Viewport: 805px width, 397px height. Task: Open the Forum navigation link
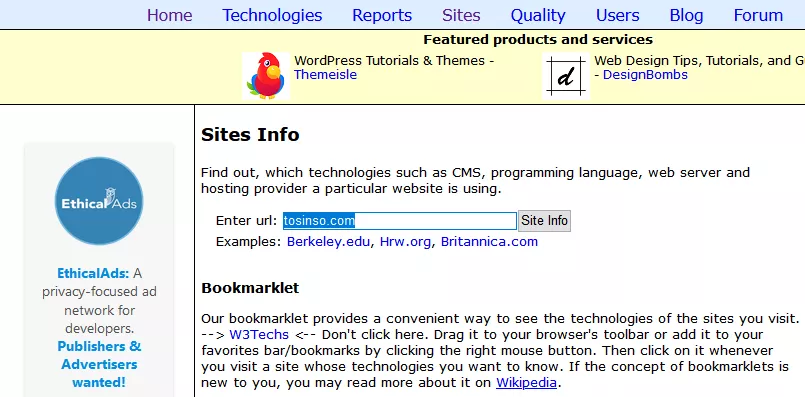(x=758, y=15)
